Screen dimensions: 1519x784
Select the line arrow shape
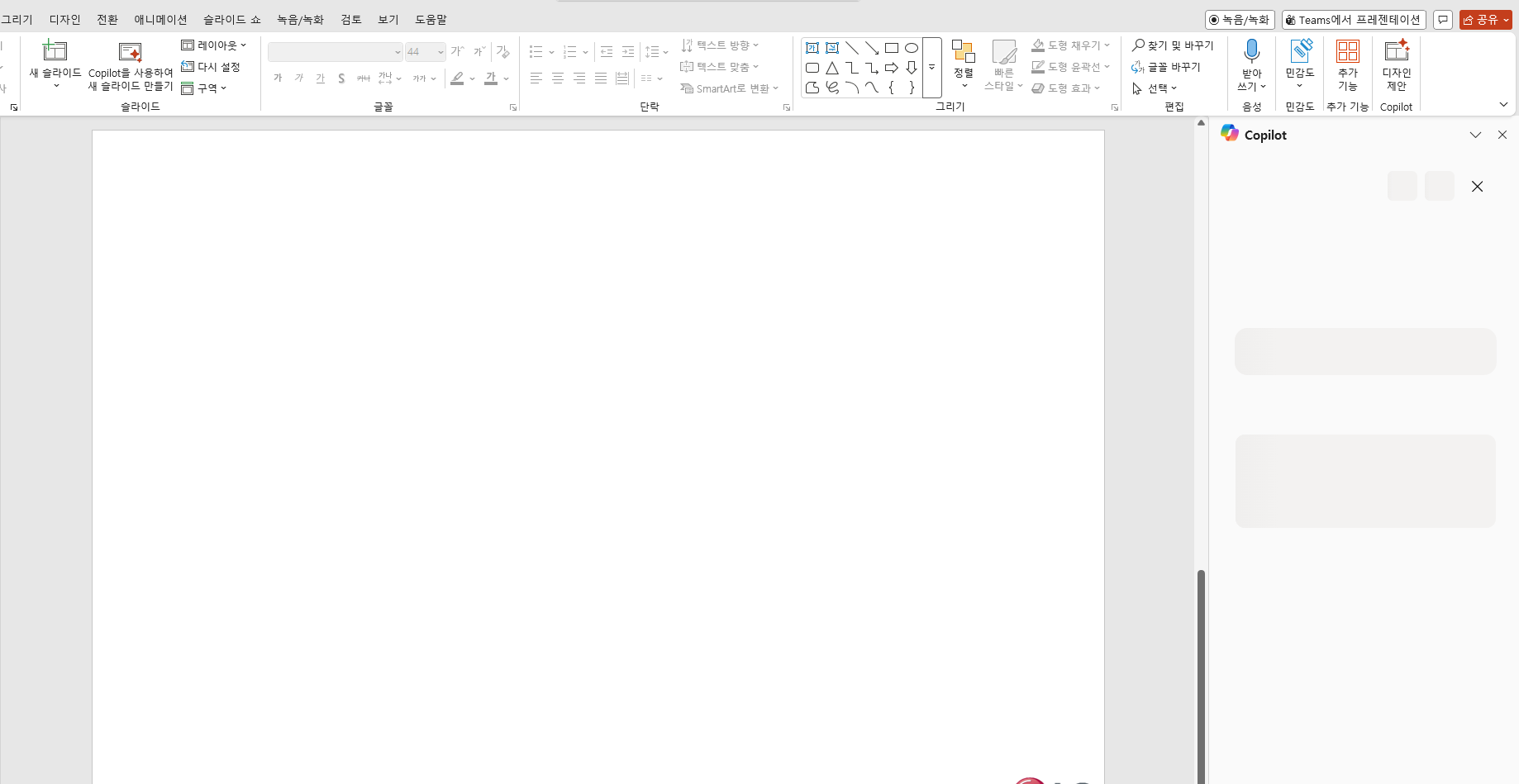coord(872,48)
